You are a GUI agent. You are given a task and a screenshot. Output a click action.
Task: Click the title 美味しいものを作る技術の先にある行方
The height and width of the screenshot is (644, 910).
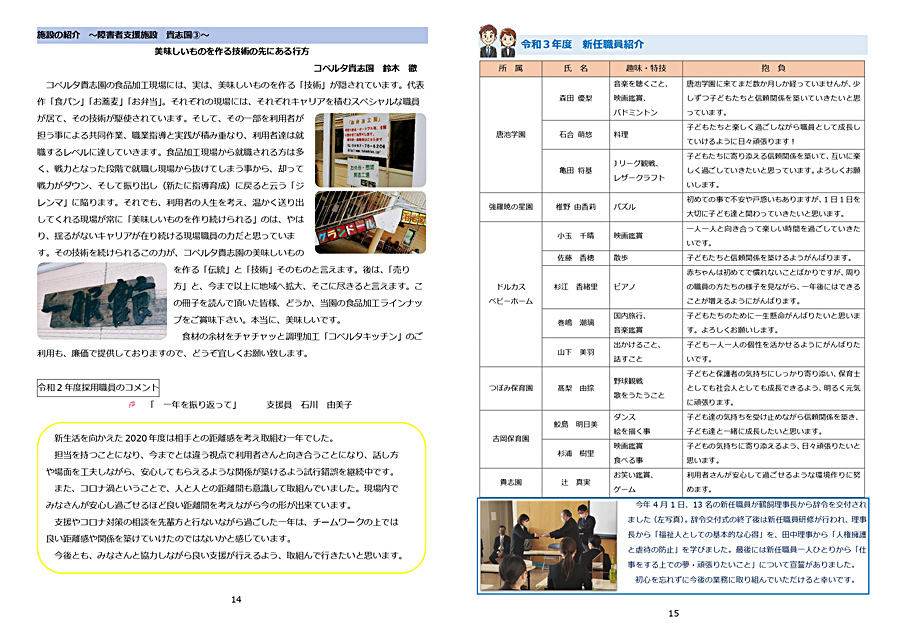(x=232, y=52)
